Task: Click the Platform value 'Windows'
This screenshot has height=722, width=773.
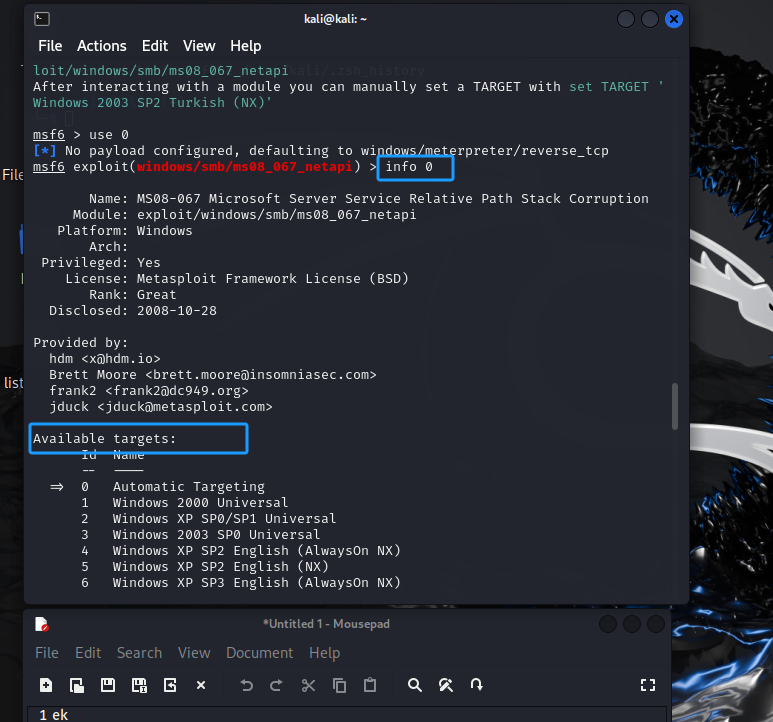Action: coord(164,231)
